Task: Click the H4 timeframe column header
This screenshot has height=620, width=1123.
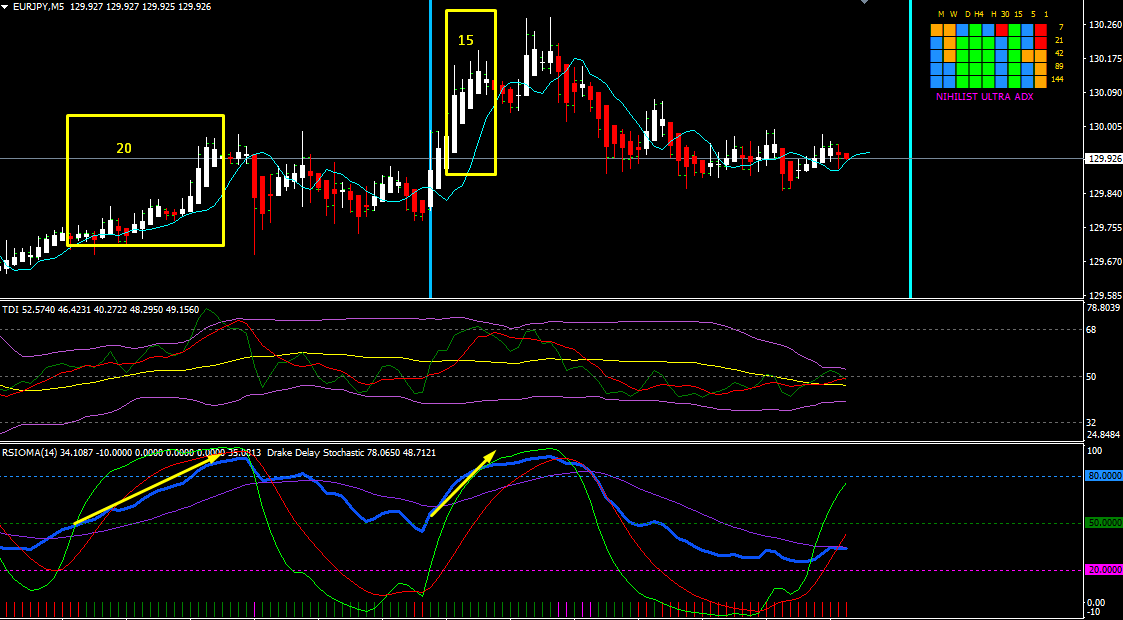Action: coord(979,14)
